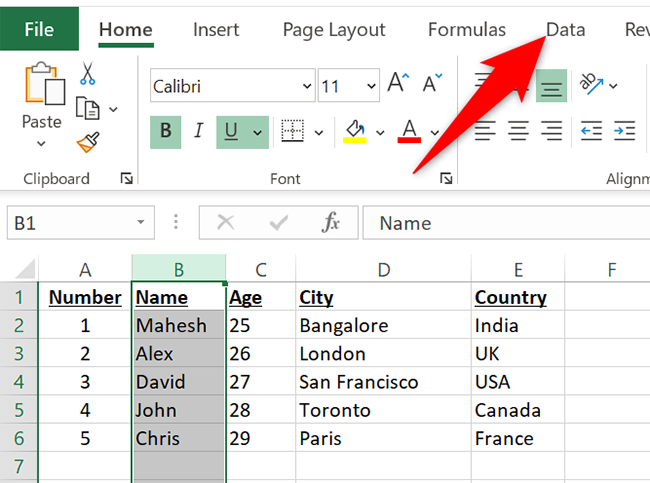Toggle Italic formatting
This screenshot has height=483, width=650.
point(198,131)
